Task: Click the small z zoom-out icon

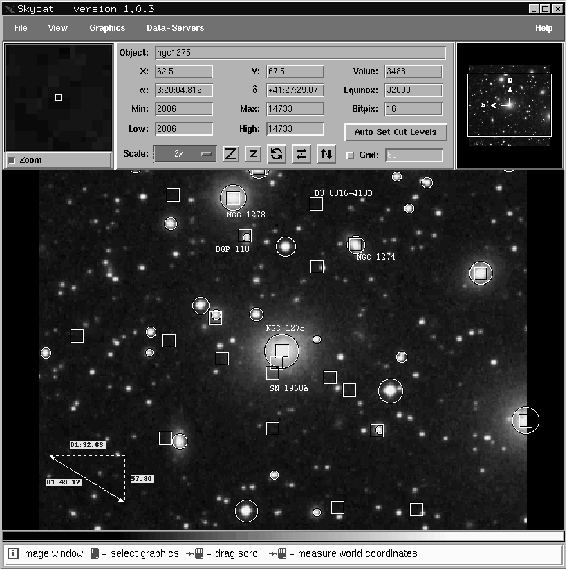Action: coord(253,154)
